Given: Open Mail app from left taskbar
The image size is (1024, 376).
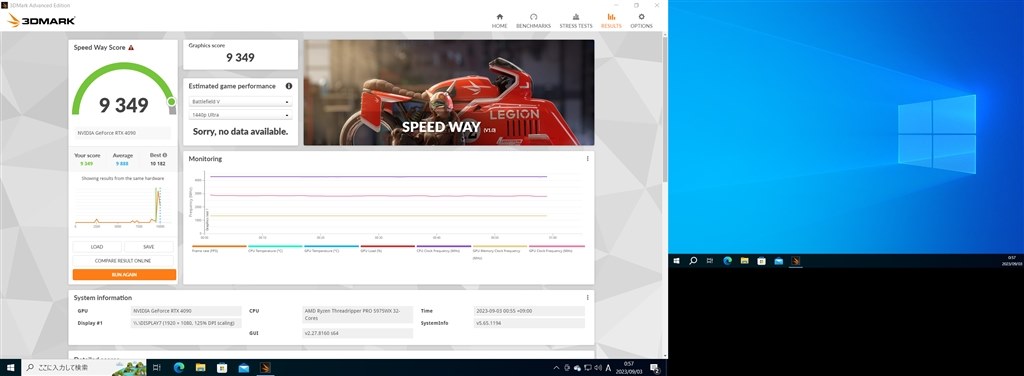Looking at the screenshot, I should point(244,368).
